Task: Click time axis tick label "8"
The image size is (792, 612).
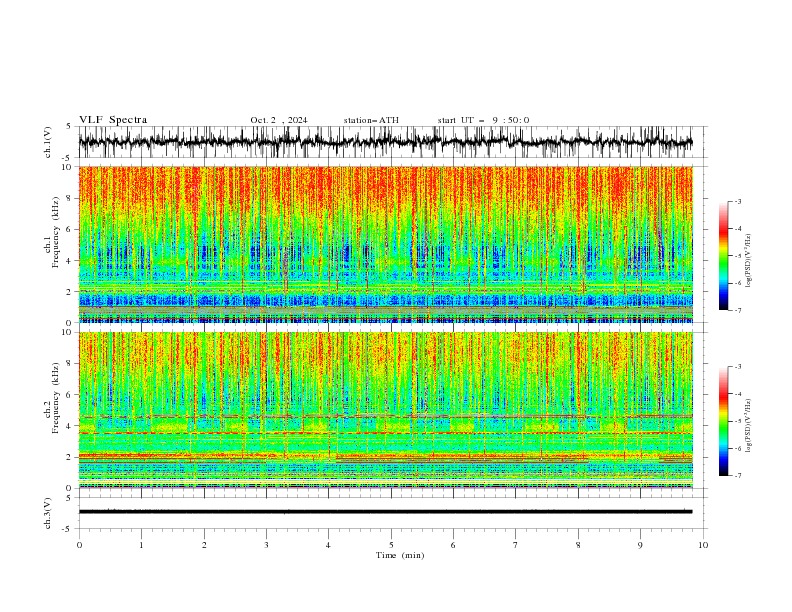Action: click(578, 545)
